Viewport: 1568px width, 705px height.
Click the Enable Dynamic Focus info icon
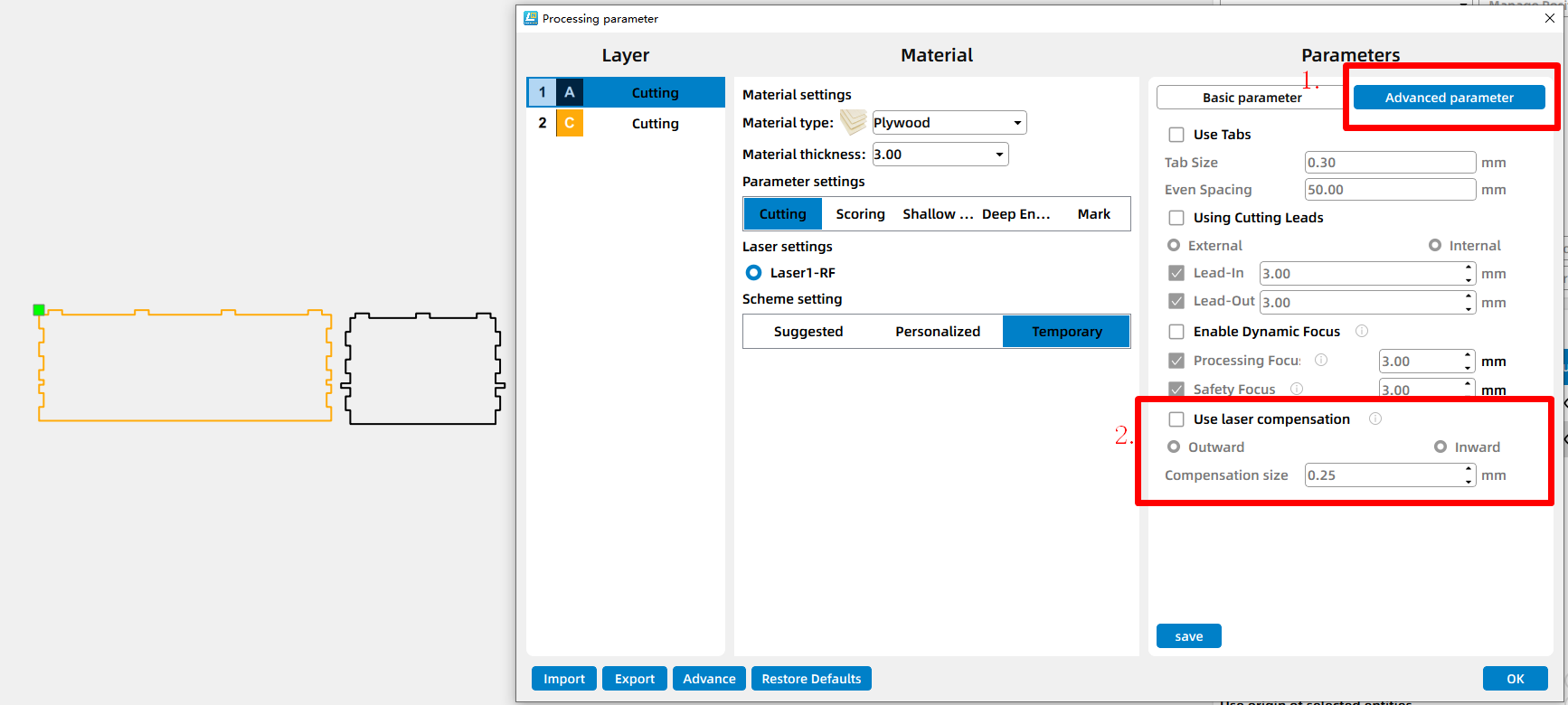tap(1362, 331)
